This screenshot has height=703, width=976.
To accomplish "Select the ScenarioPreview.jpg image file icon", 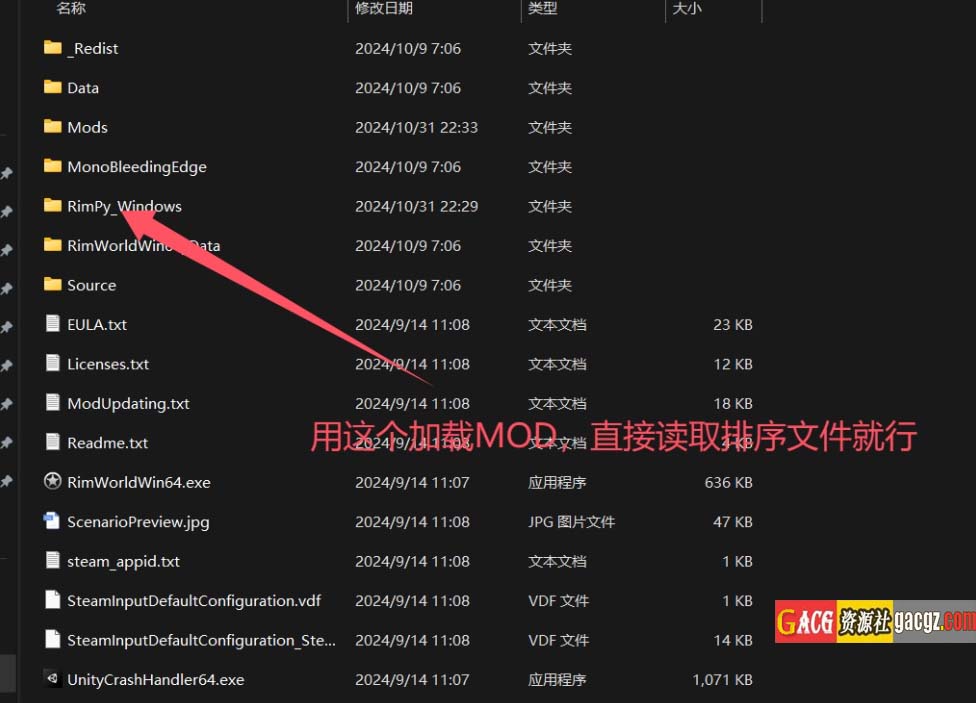I will click(53, 521).
